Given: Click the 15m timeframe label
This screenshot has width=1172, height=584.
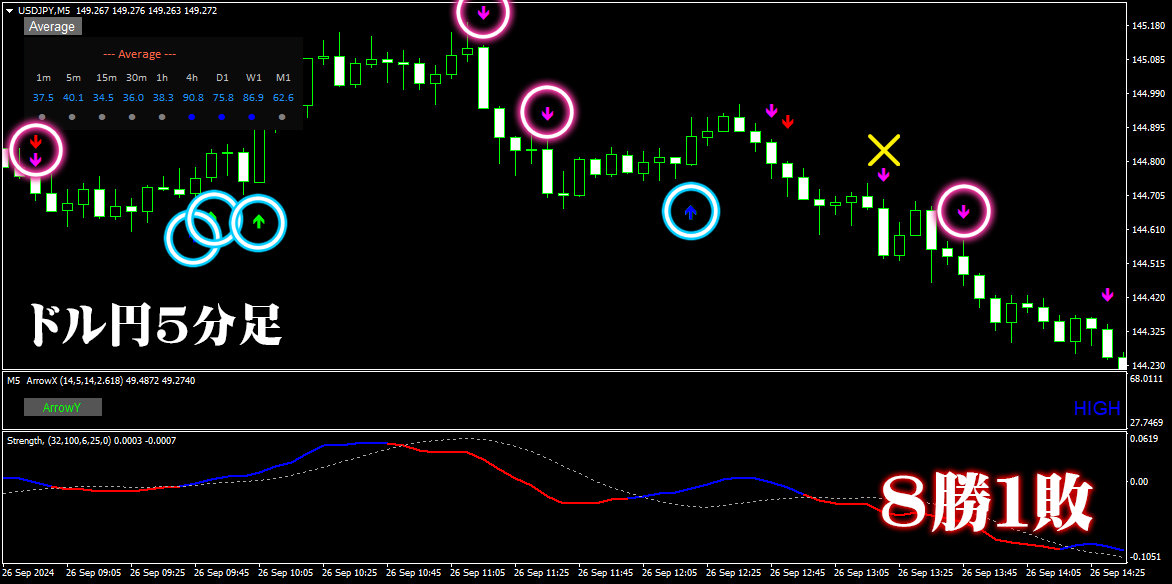Looking at the screenshot, I should pos(106,78).
